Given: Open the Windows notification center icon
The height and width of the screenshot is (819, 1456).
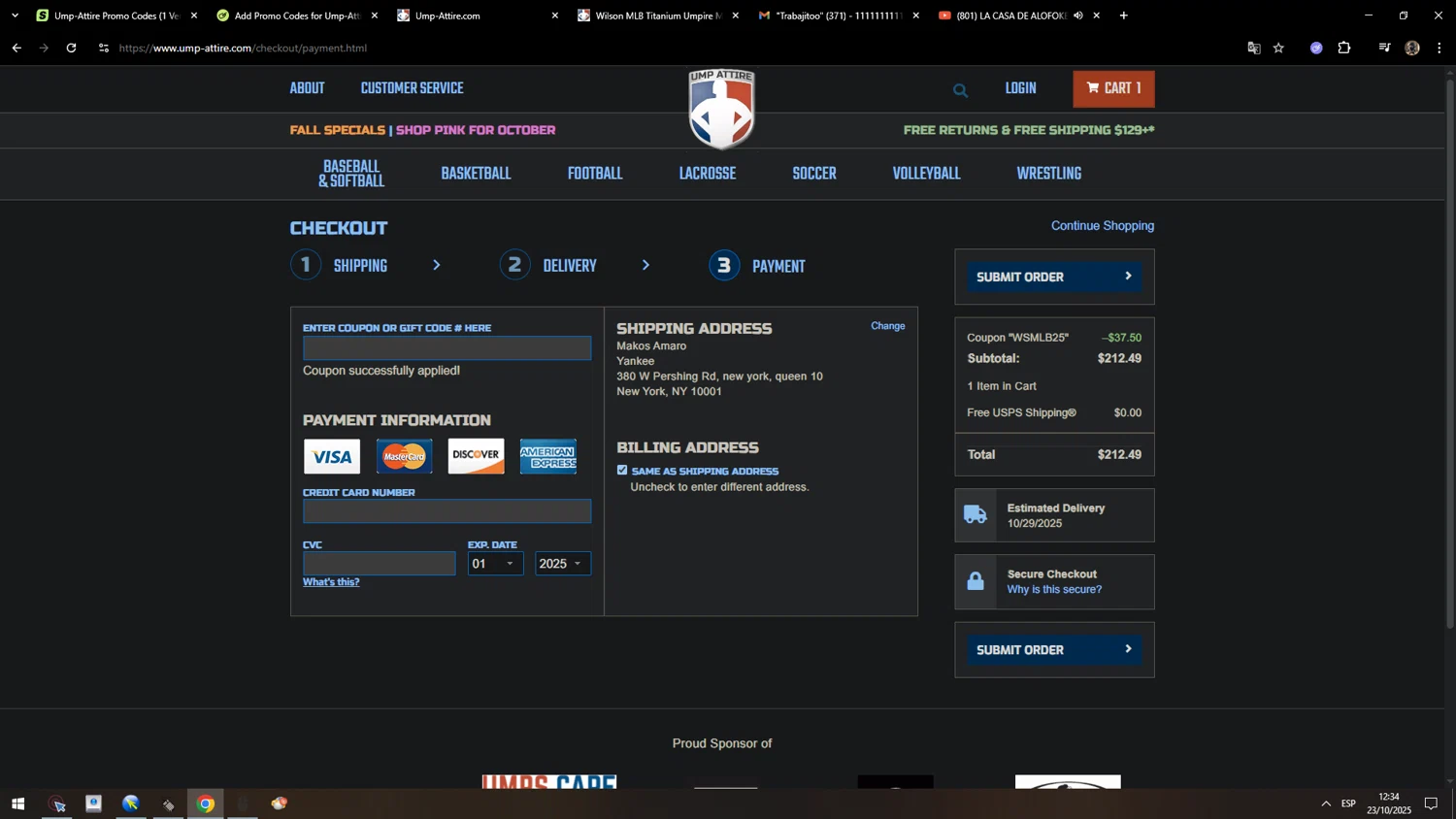Looking at the screenshot, I should point(1431,803).
